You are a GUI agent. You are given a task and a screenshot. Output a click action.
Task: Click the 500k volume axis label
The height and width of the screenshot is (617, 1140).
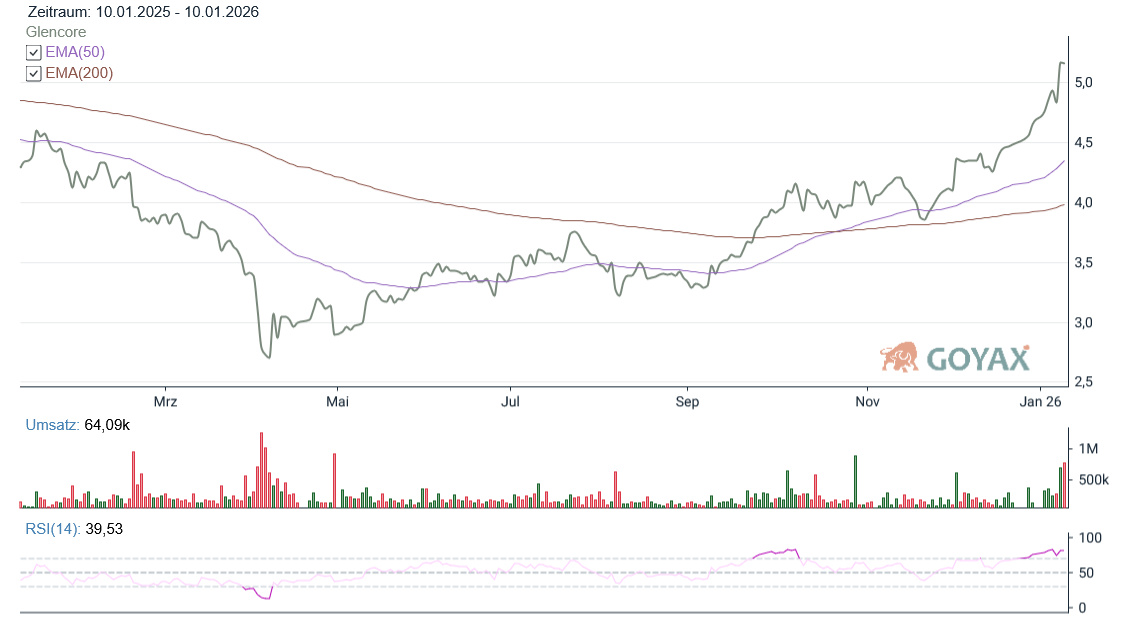(1093, 479)
